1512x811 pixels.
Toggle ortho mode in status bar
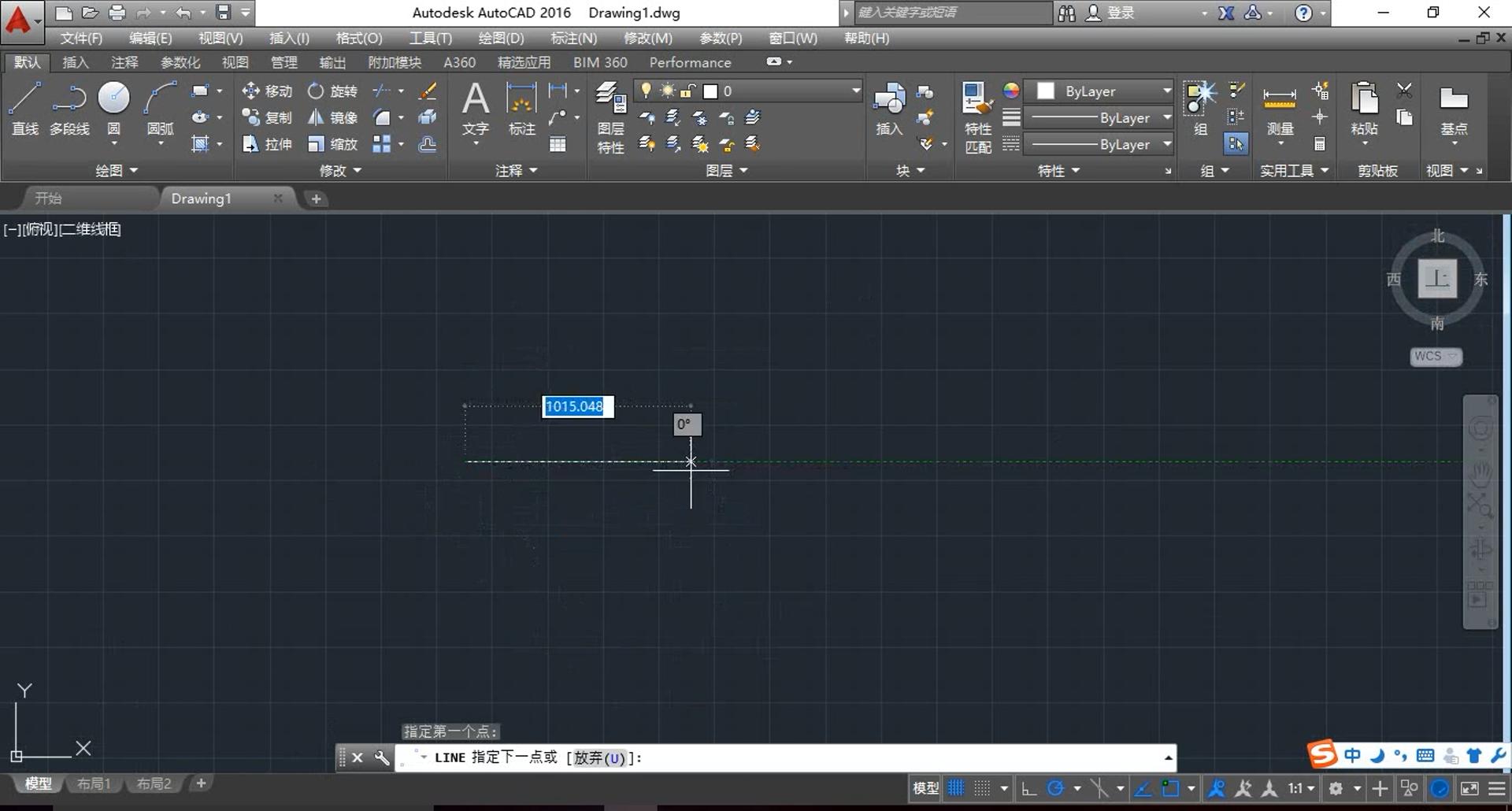(1028, 788)
